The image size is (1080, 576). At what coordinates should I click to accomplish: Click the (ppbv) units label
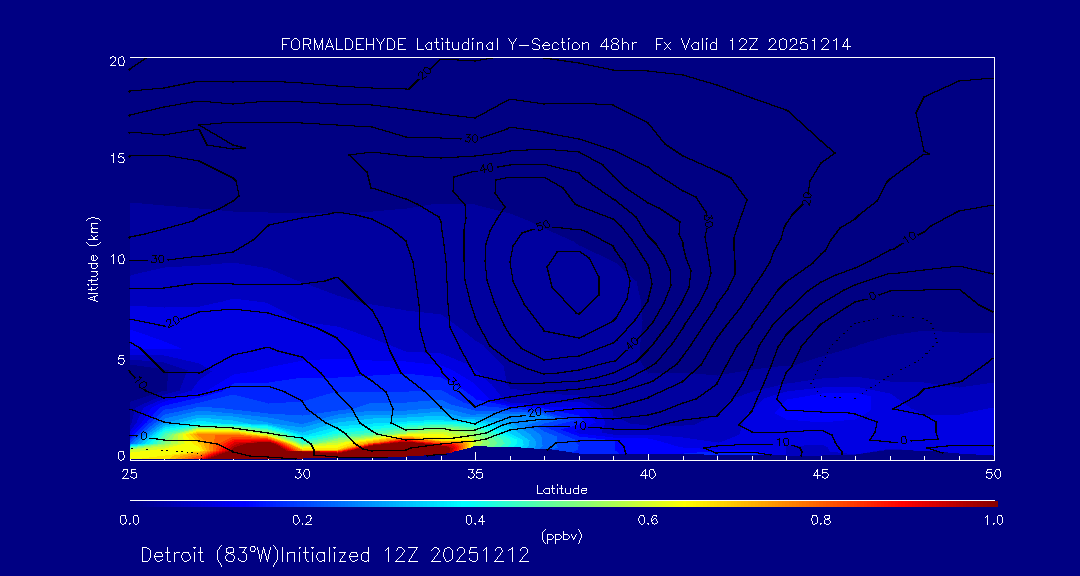tap(561, 536)
